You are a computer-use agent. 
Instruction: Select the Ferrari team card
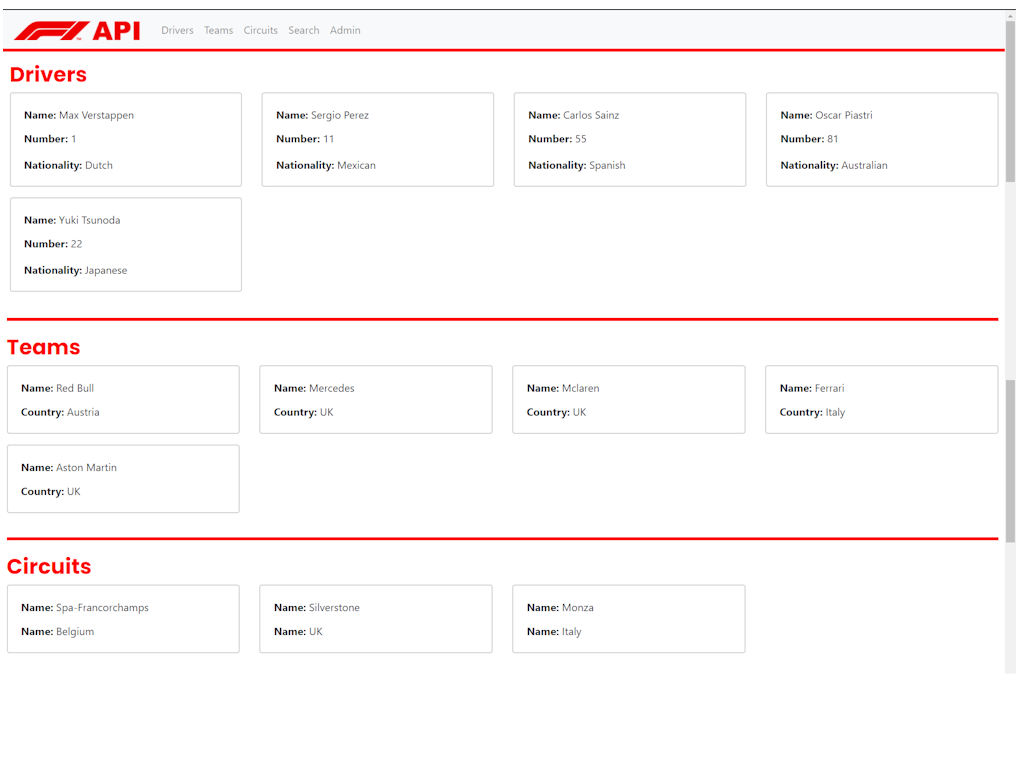(x=882, y=400)
